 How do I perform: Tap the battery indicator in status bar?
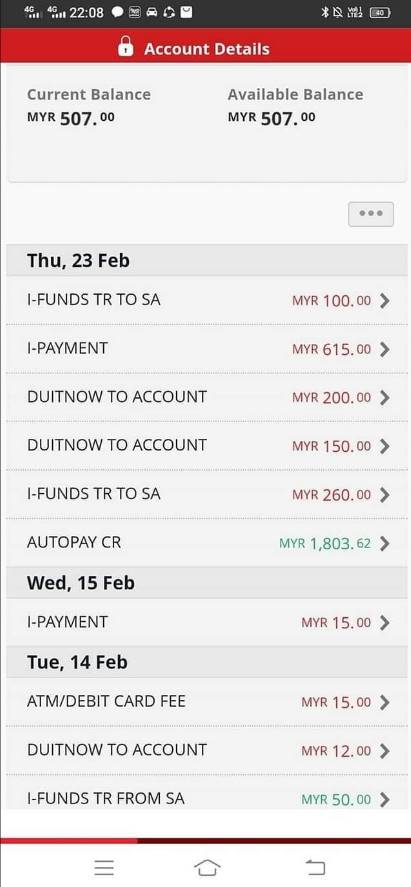coord(380,12)
